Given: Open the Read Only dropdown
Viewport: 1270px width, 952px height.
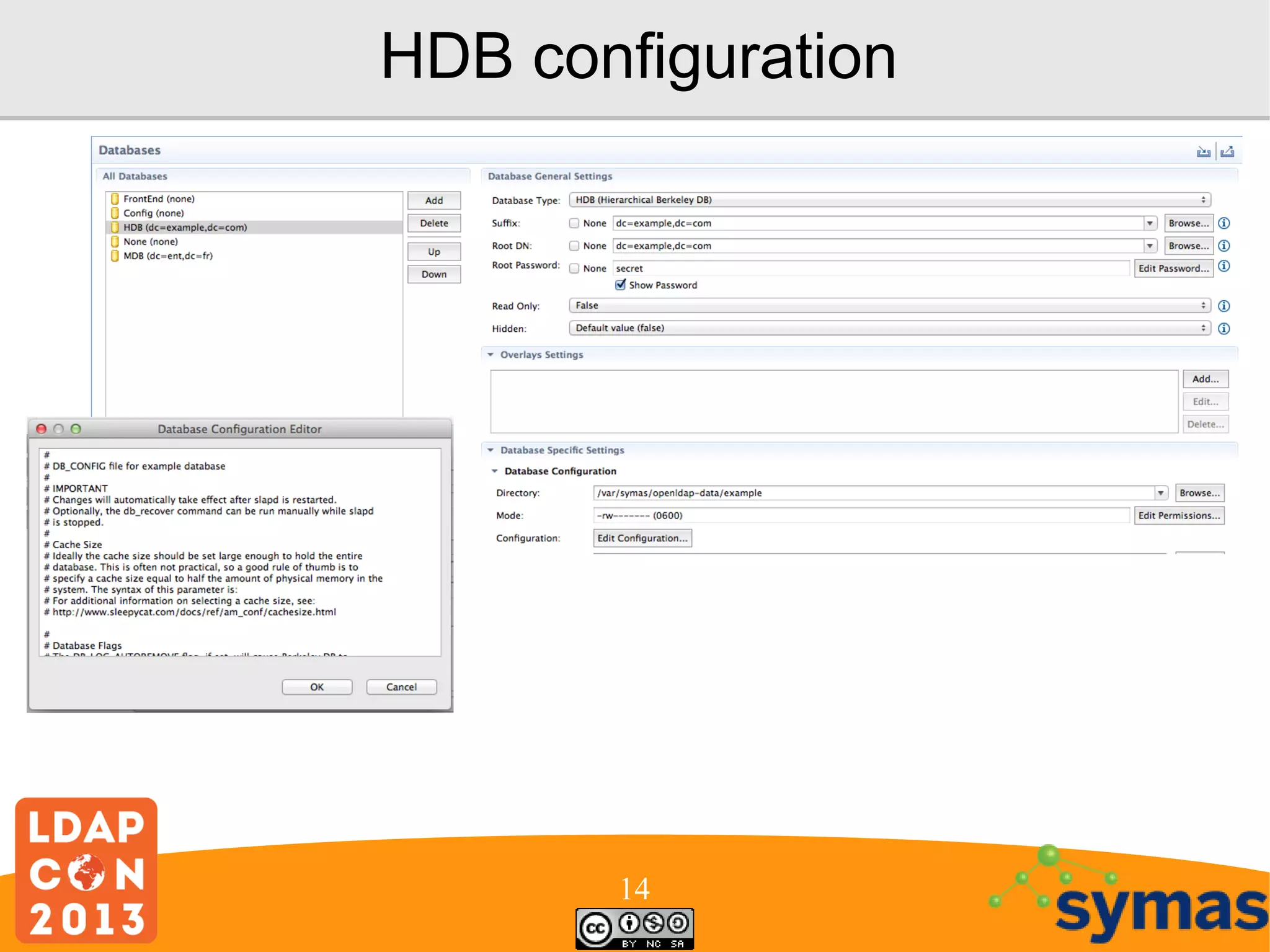Looking at the screenshot, I should 890,305.
